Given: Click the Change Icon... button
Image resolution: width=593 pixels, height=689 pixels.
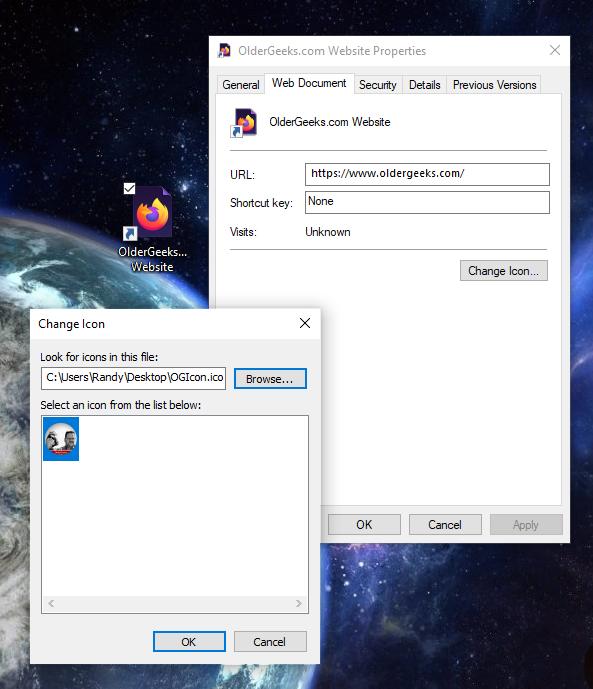Looking at the screenshot, I should (503, 271).
